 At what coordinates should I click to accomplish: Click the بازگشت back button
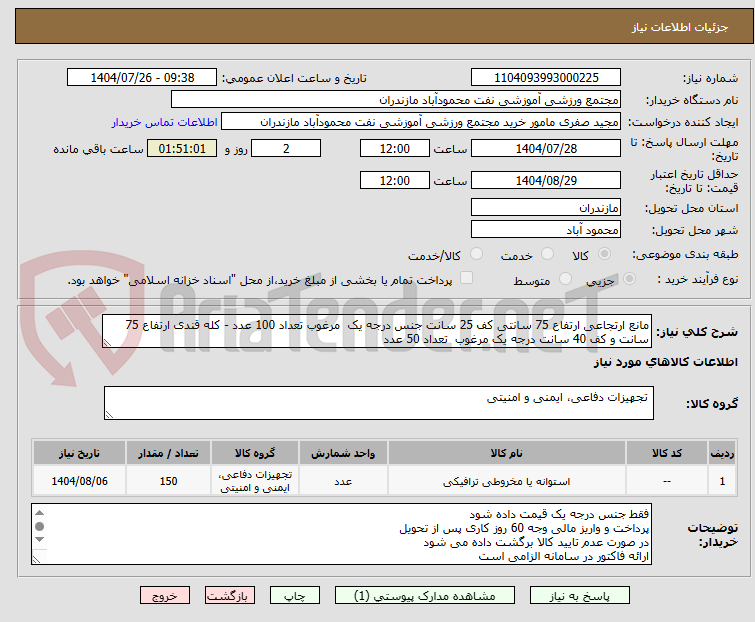coord(229,595)
